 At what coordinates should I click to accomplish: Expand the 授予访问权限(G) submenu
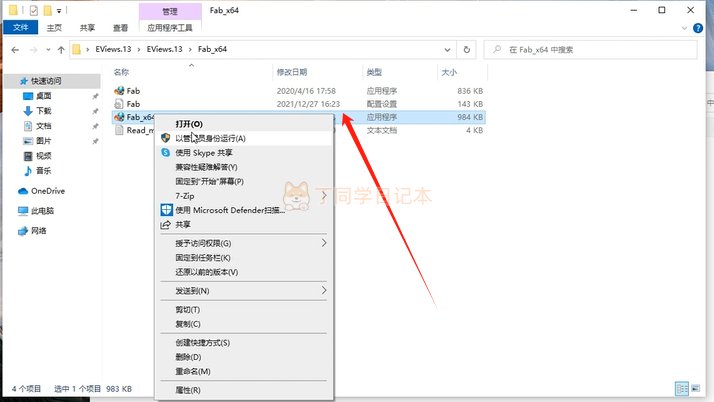pos(244,244)
